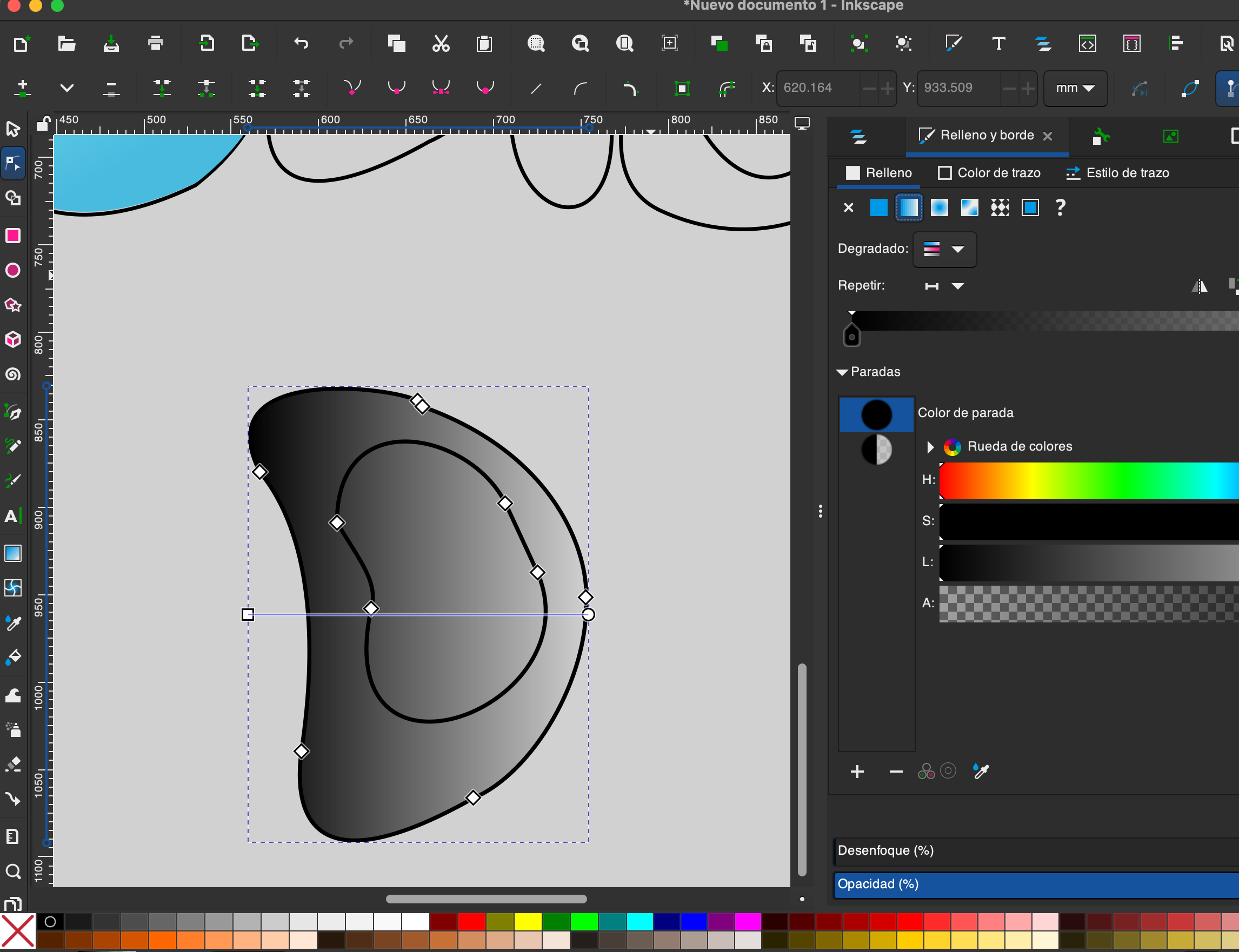This screenshot has height=952, width=1239.
Task: Click the X coordinate input field
Action: pos(818,88)
